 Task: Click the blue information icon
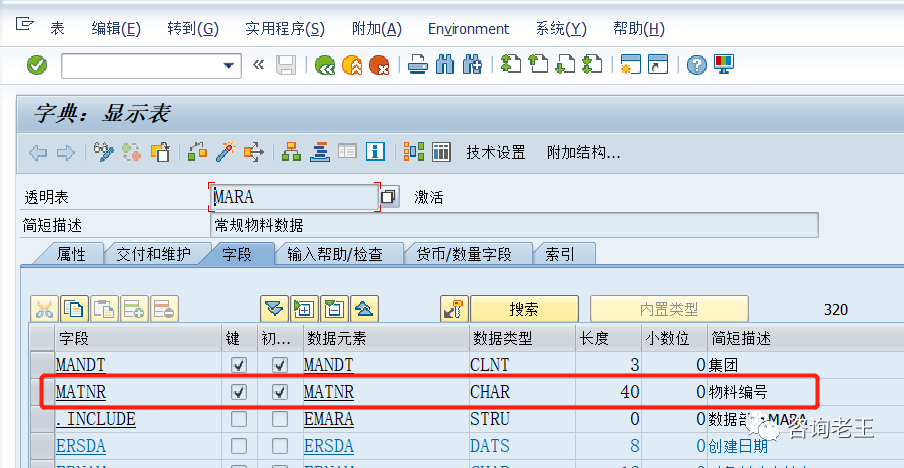click(x=375, y=152)
